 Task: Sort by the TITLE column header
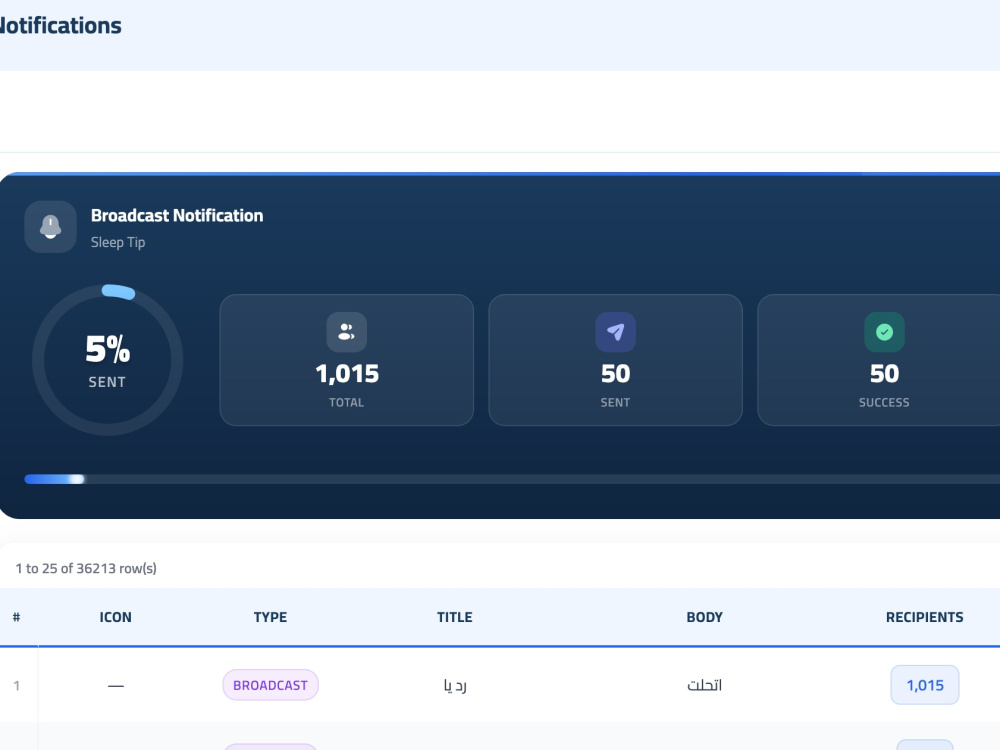tap(455, 617)
